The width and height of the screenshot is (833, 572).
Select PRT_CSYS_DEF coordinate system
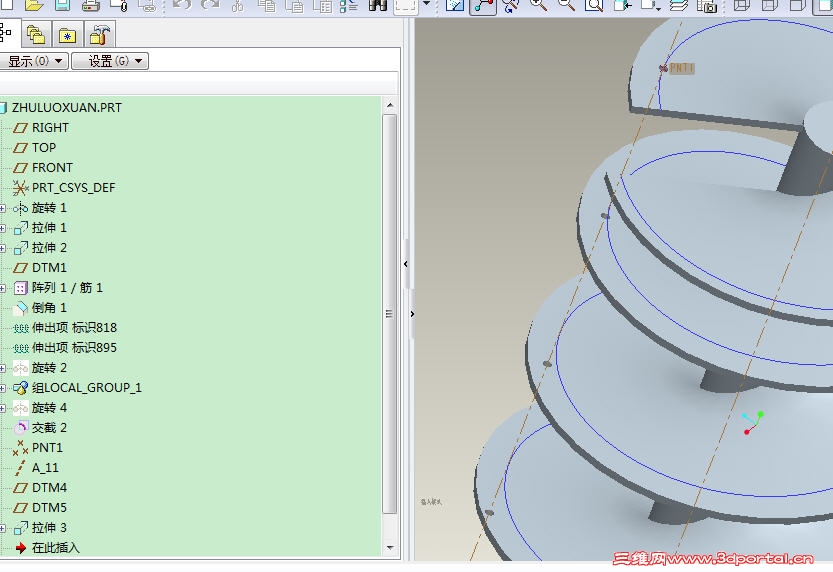tap(73, 188)
